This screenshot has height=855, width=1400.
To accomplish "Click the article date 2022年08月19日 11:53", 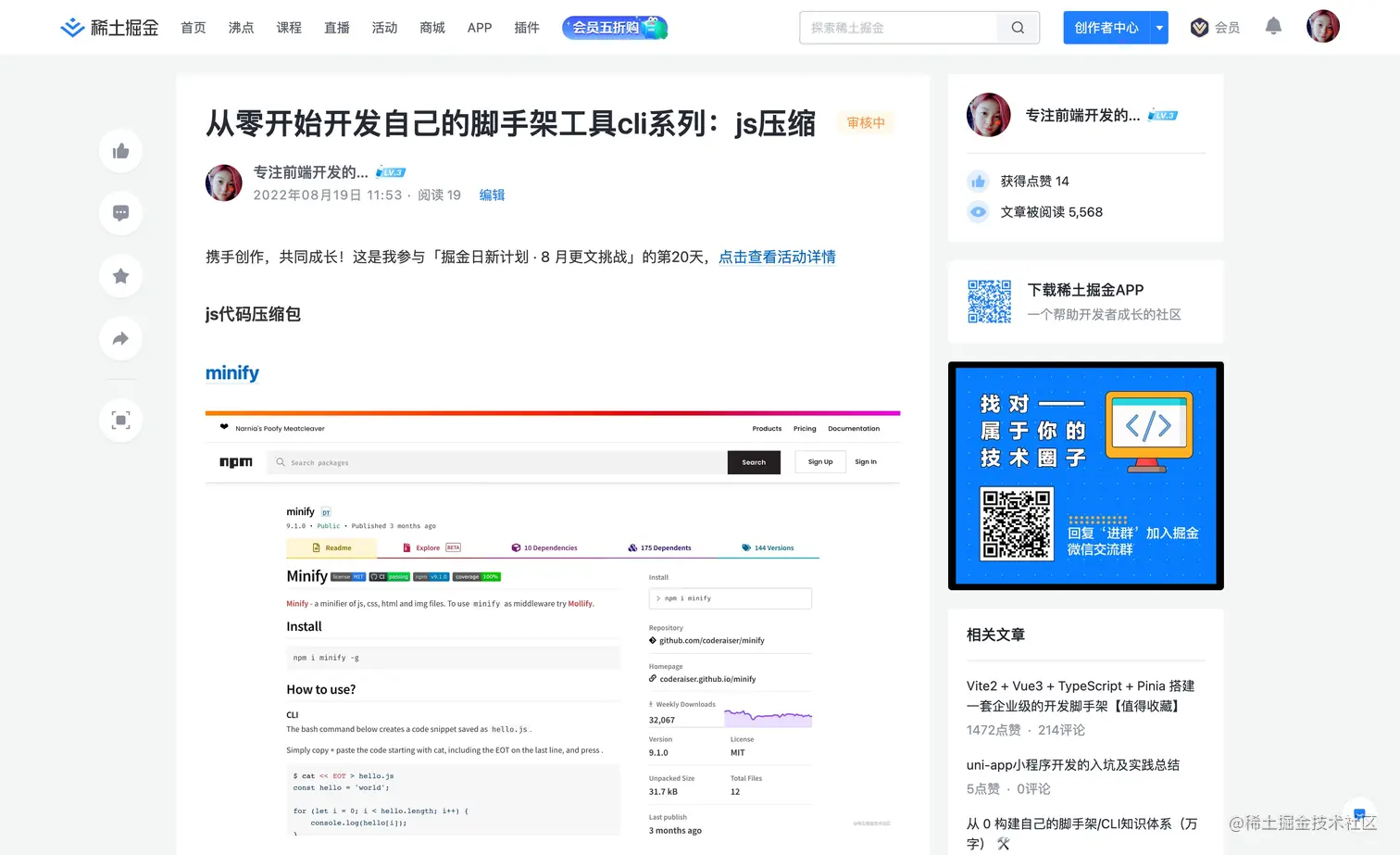I will click(x=328, y=195).
